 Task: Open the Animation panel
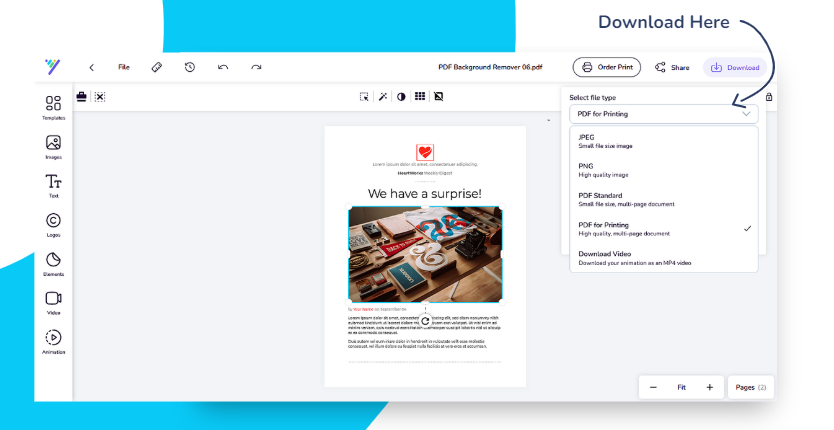(53, 341)
